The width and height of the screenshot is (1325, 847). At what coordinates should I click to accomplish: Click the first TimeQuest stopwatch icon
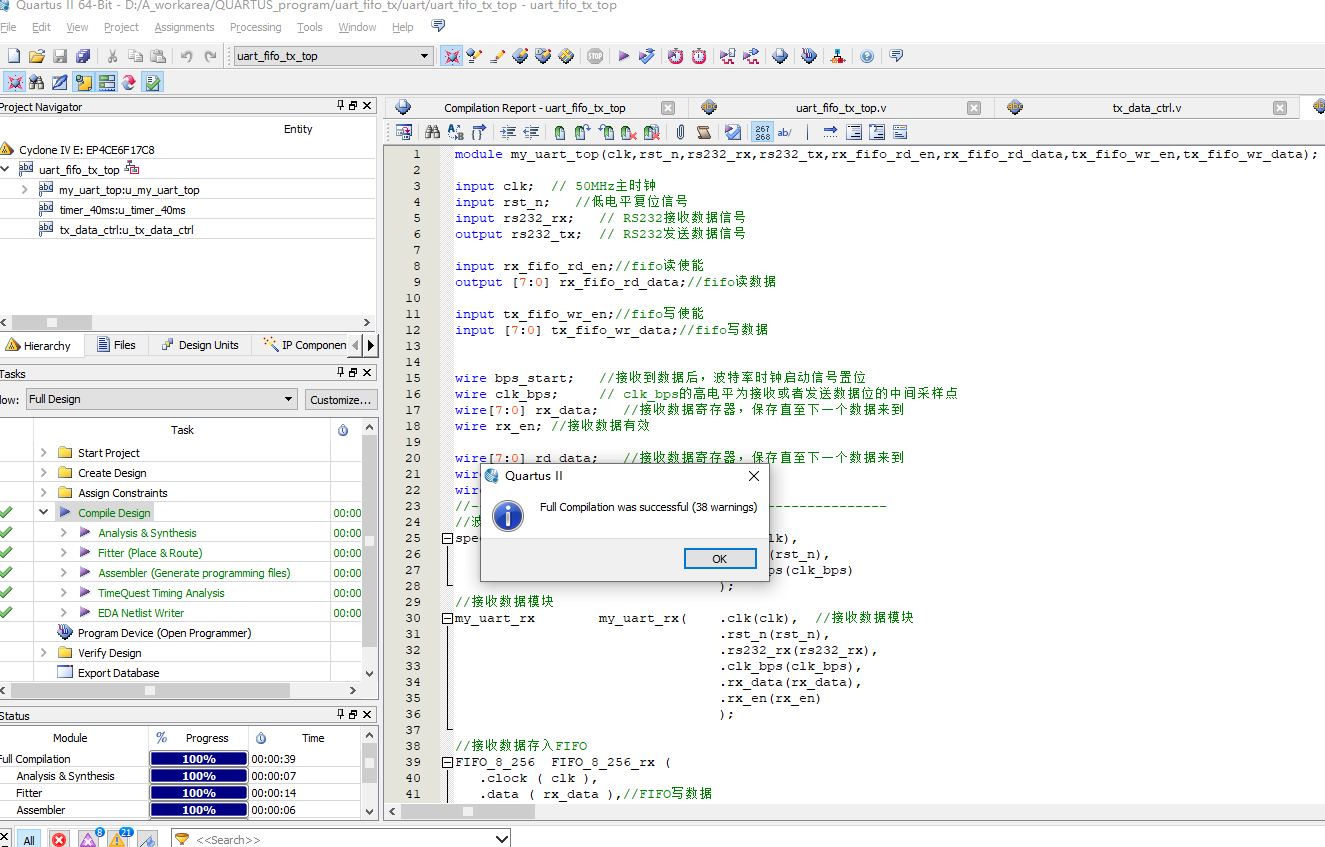point(676,56)
